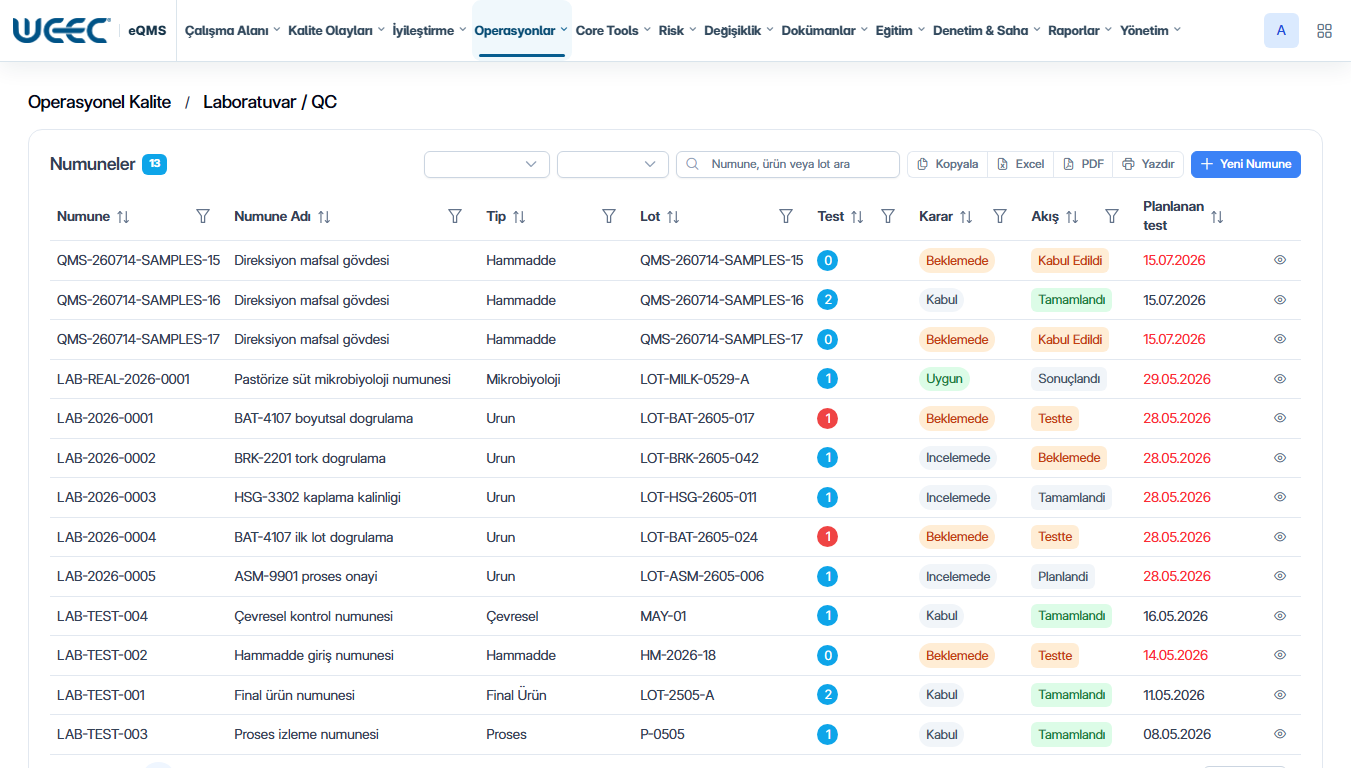Expand the first empty filter dropdown
1366x768 pixels.
[487, 164]
